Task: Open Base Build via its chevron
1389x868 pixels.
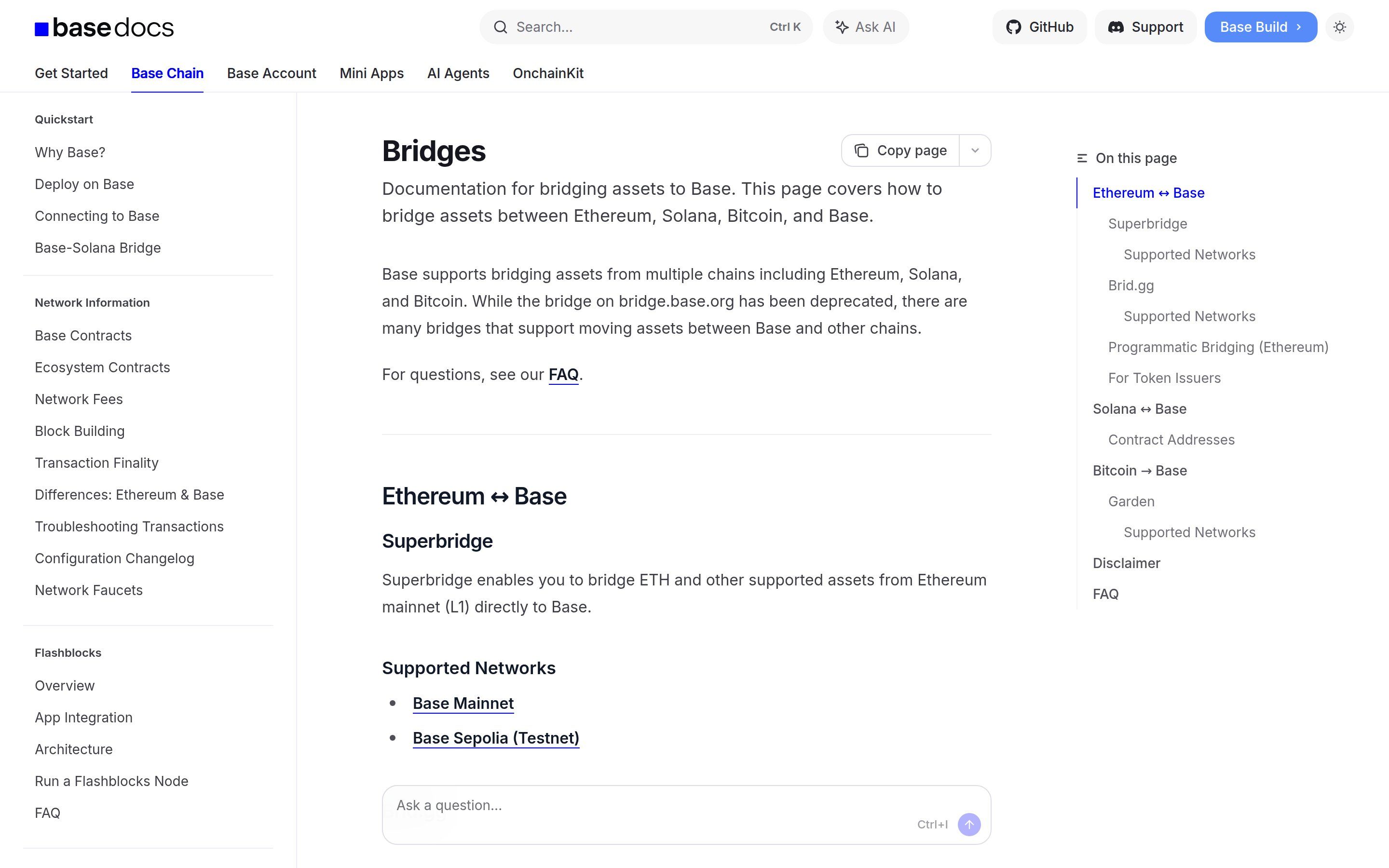Action: [1299, 27]
